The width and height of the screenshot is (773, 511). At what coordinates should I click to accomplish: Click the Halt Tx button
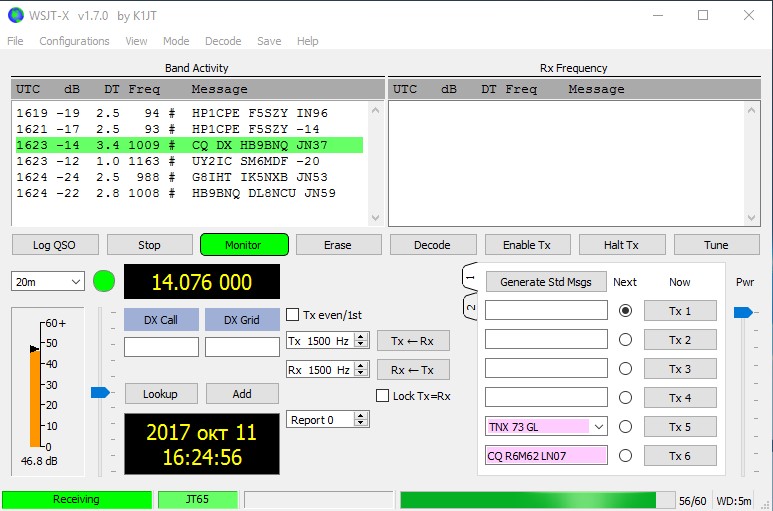pos(622,245)
